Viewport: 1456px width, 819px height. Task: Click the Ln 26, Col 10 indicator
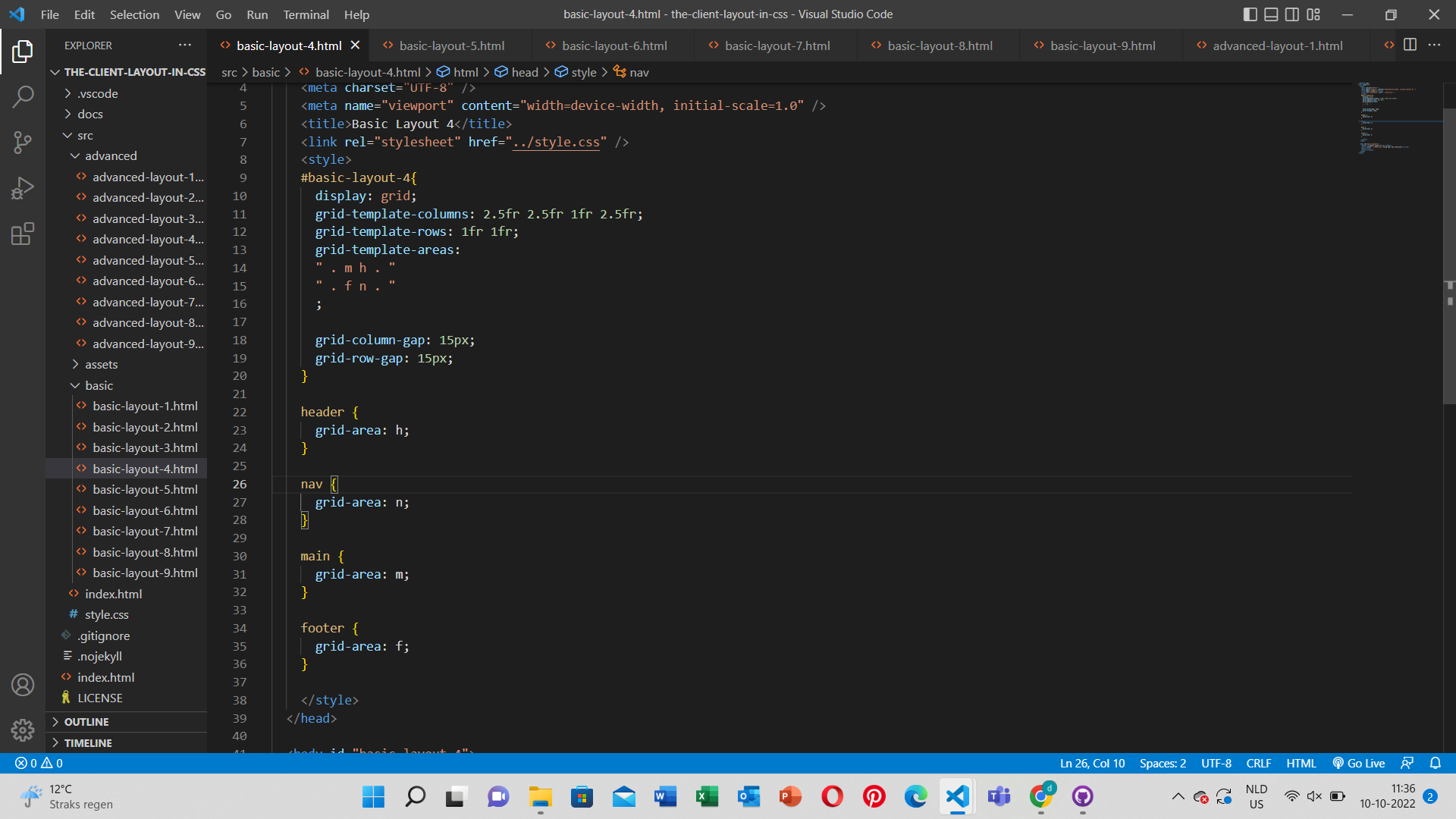[1092, 763]
